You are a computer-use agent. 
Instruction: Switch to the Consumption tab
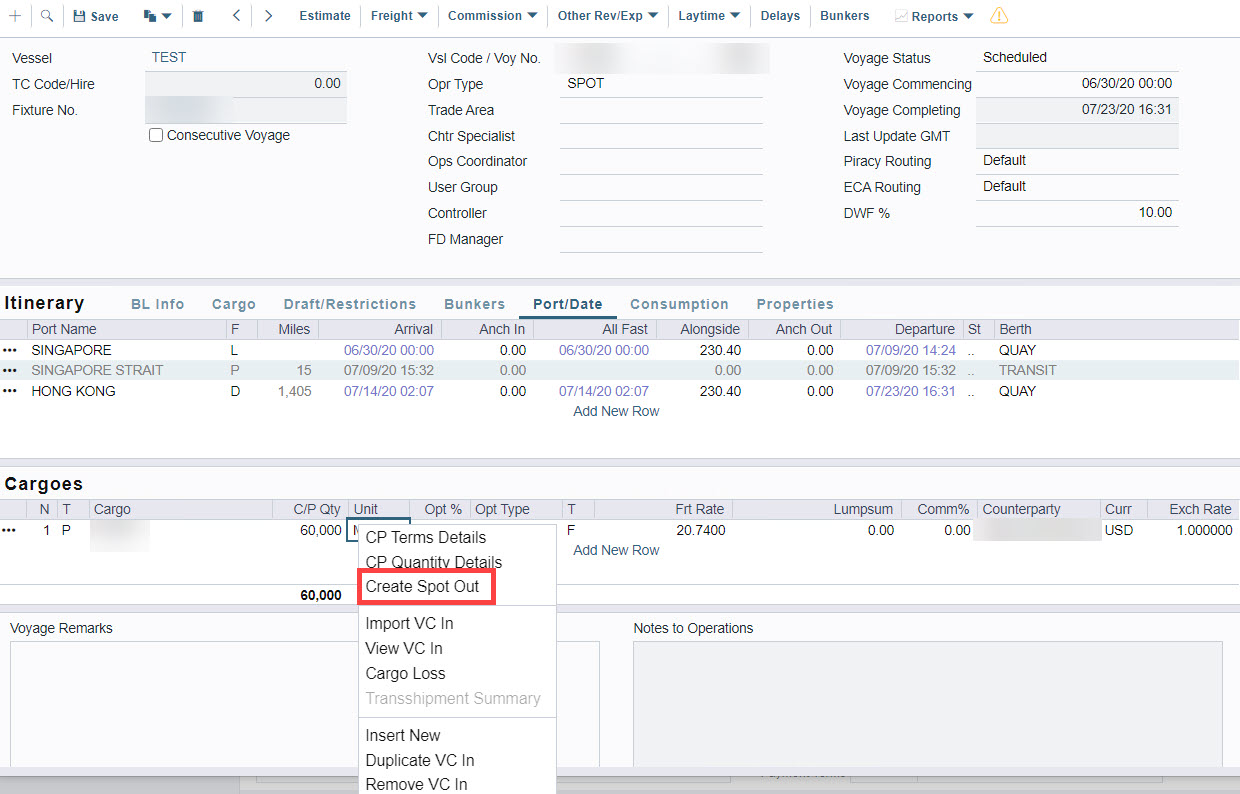point(679,304)
